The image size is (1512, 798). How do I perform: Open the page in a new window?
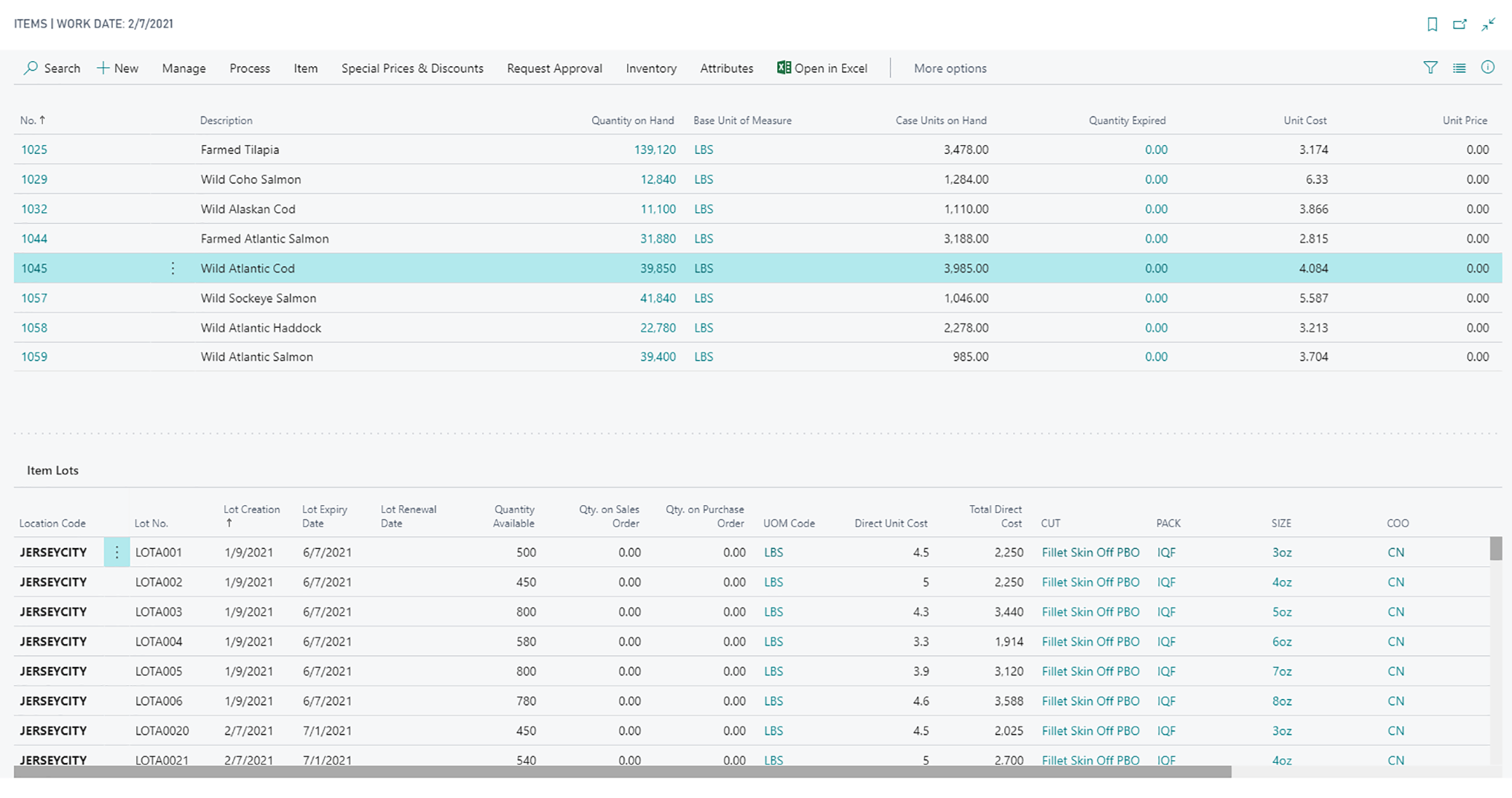click(1460, 24)
